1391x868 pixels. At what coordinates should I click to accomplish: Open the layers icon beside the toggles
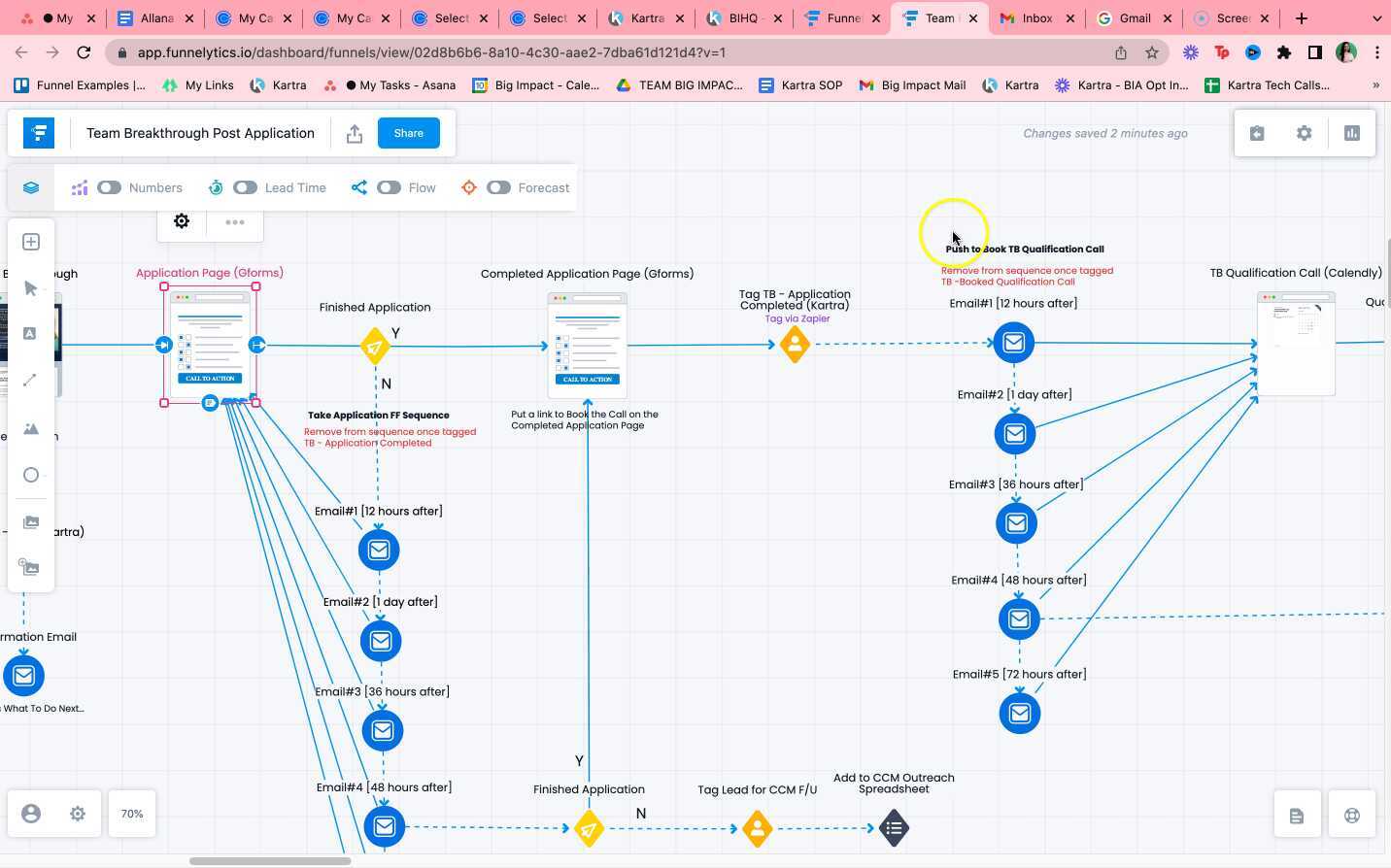click(30, 186)
